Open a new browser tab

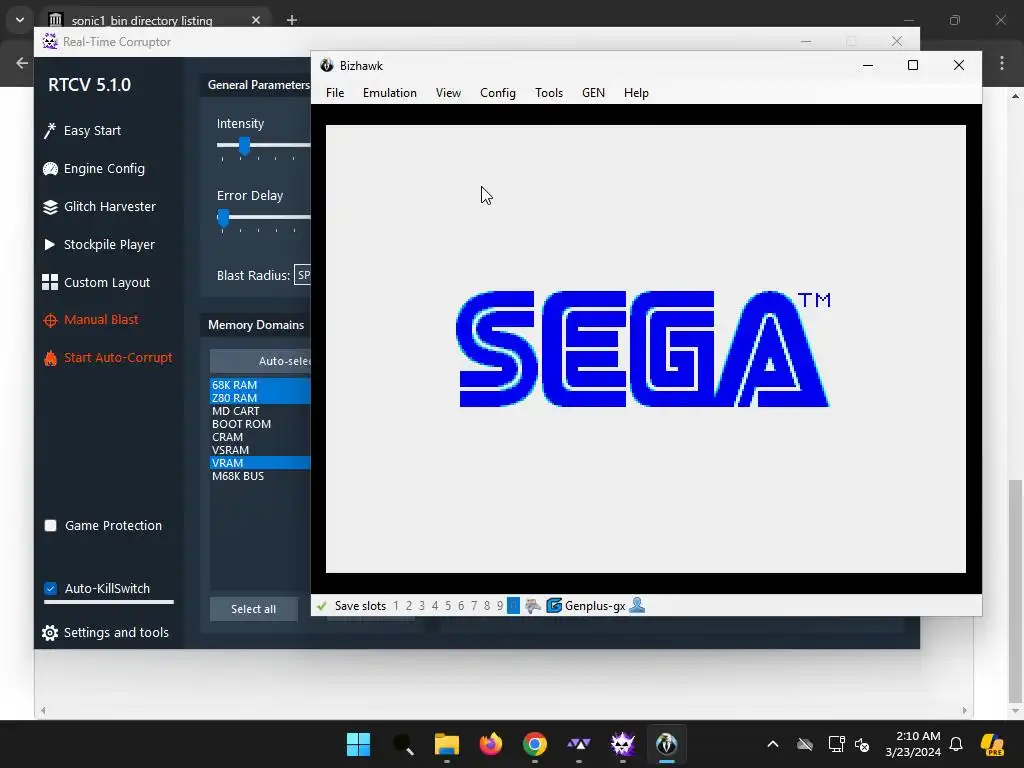(x=292, y=20)
